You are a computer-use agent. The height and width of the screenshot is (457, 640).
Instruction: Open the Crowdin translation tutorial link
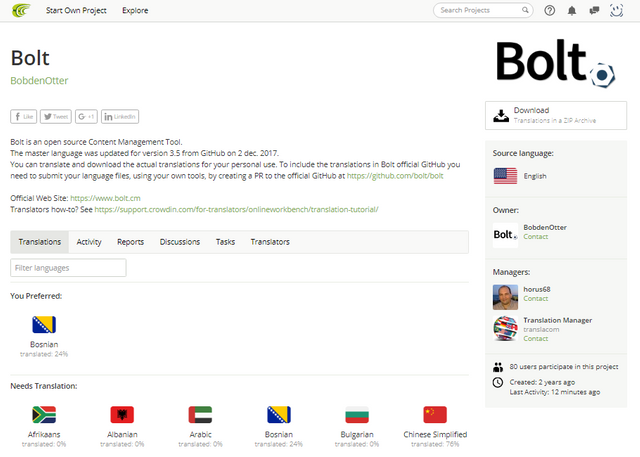(236, 209)
